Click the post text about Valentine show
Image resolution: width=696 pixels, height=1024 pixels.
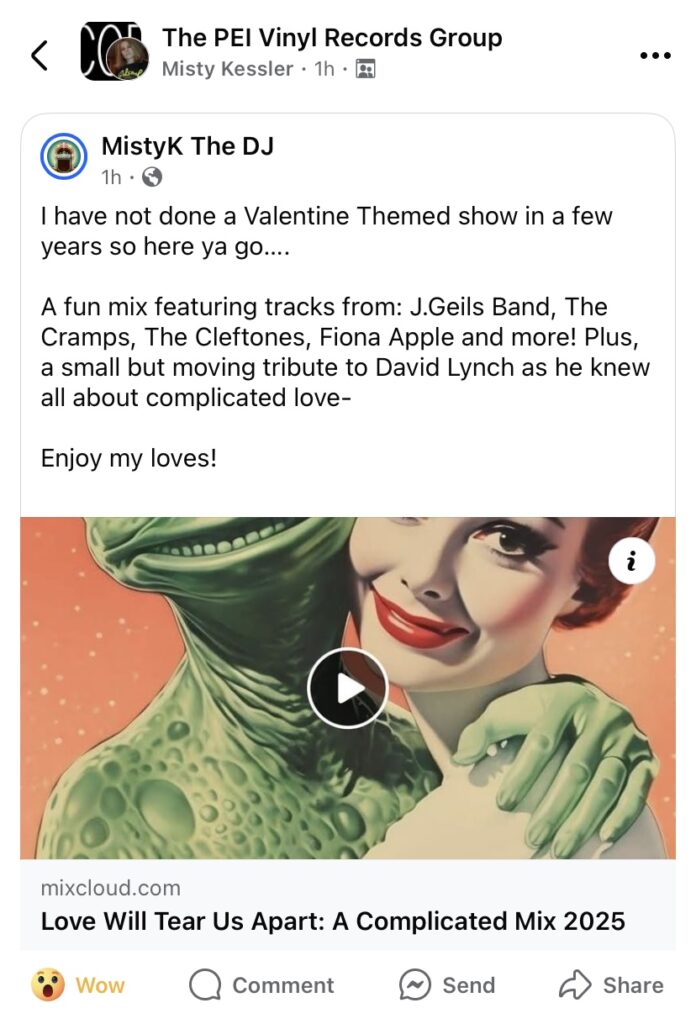click(326, 231)
